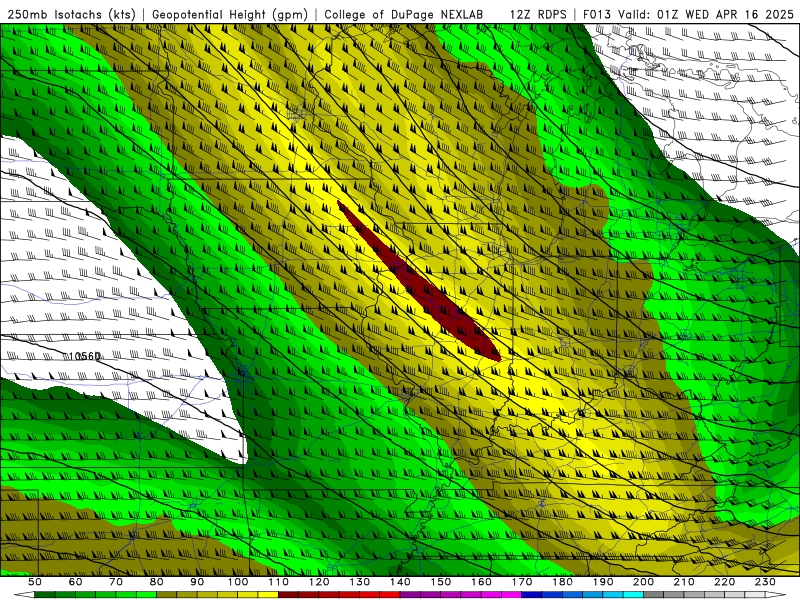
Task: Click the 120 label on the color scale
Action: pyautogui.click(x=319, y=582)
